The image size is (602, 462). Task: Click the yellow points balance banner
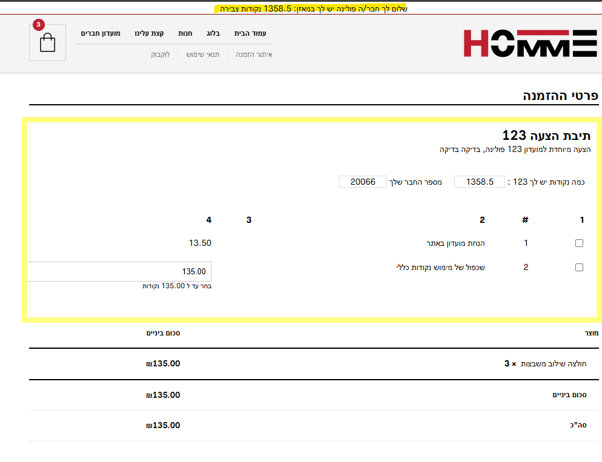pos(310,8)
